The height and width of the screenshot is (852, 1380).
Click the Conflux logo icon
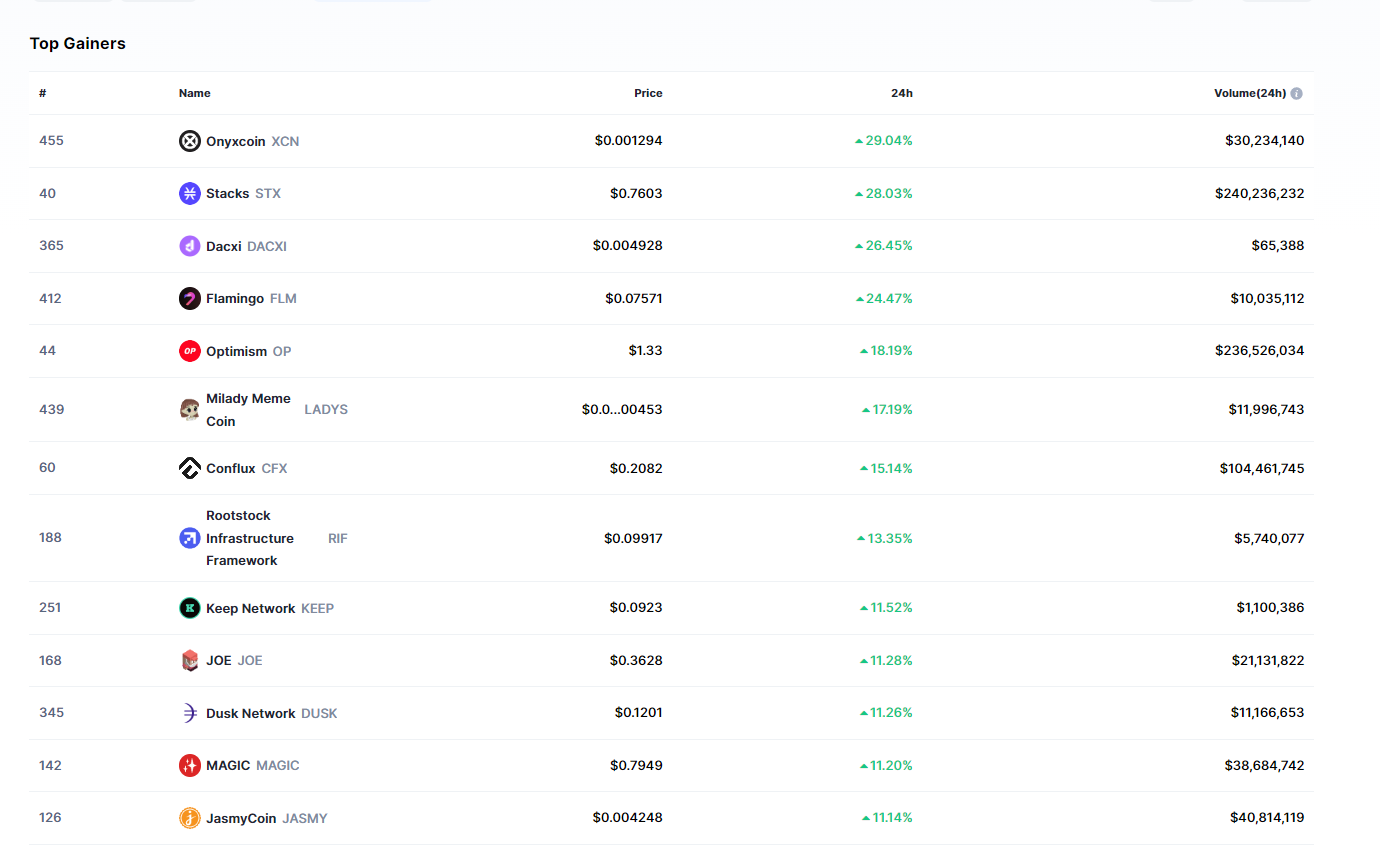(189, 468)
